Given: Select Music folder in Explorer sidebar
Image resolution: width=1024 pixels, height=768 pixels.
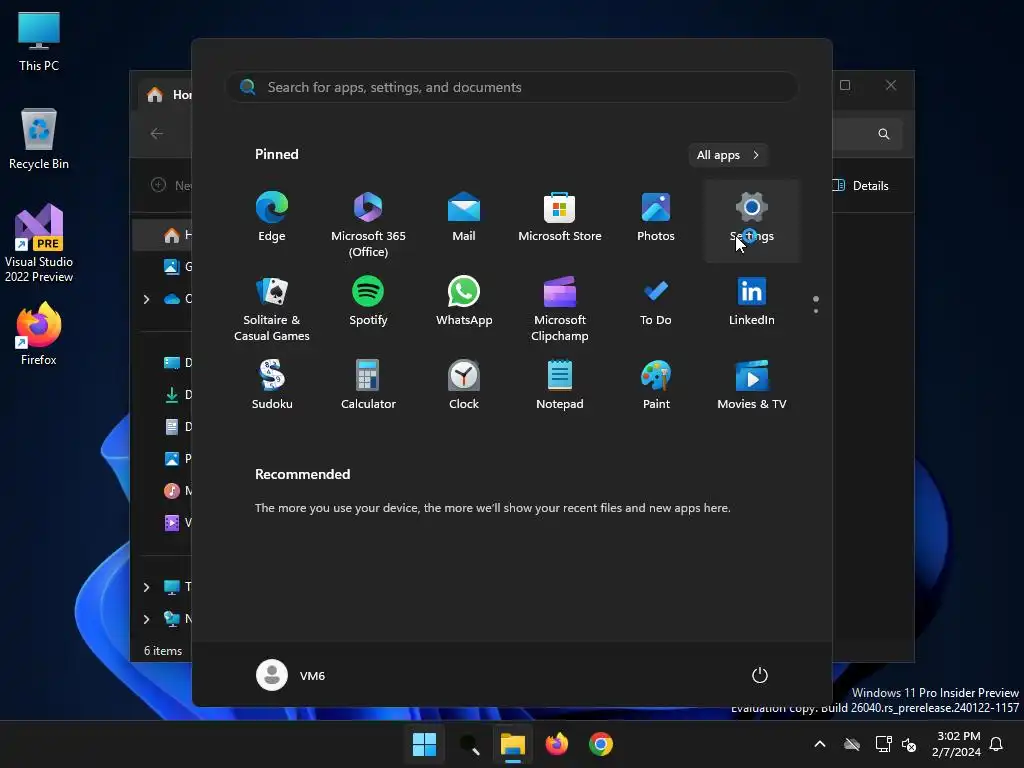Looking at the screenshot, I should [177, 490].
